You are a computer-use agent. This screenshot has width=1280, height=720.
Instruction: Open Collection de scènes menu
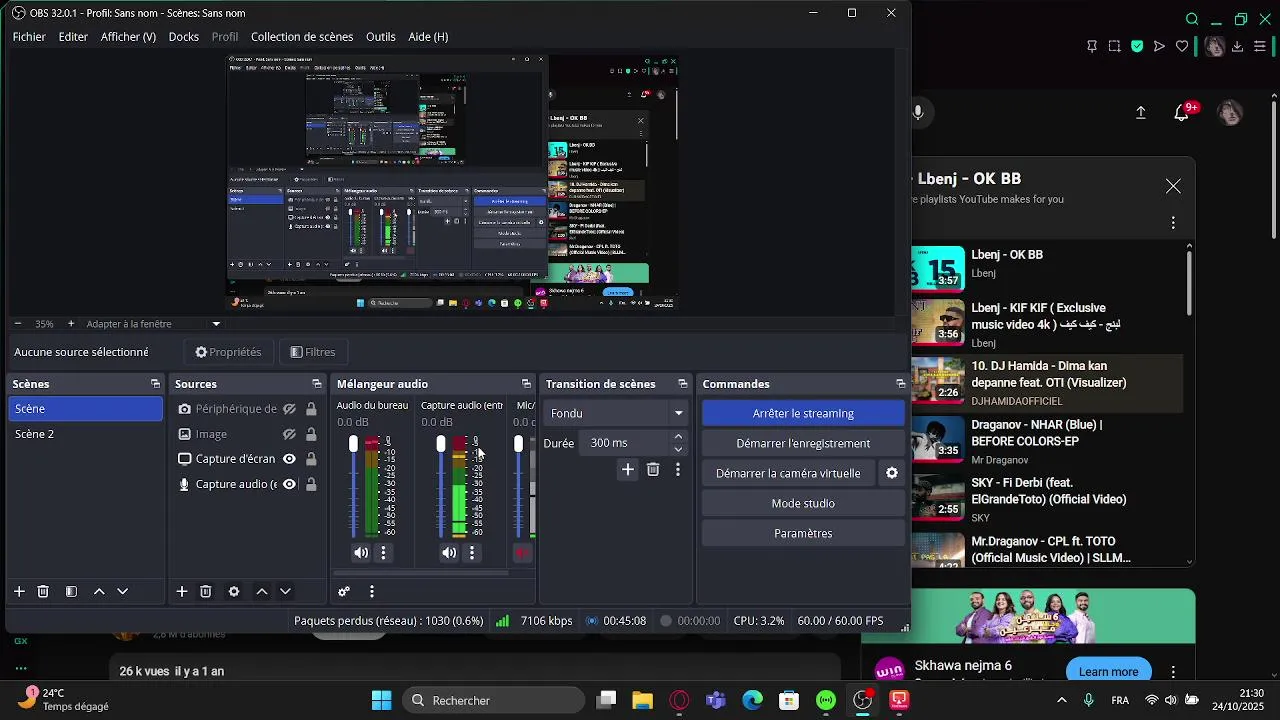302,37
